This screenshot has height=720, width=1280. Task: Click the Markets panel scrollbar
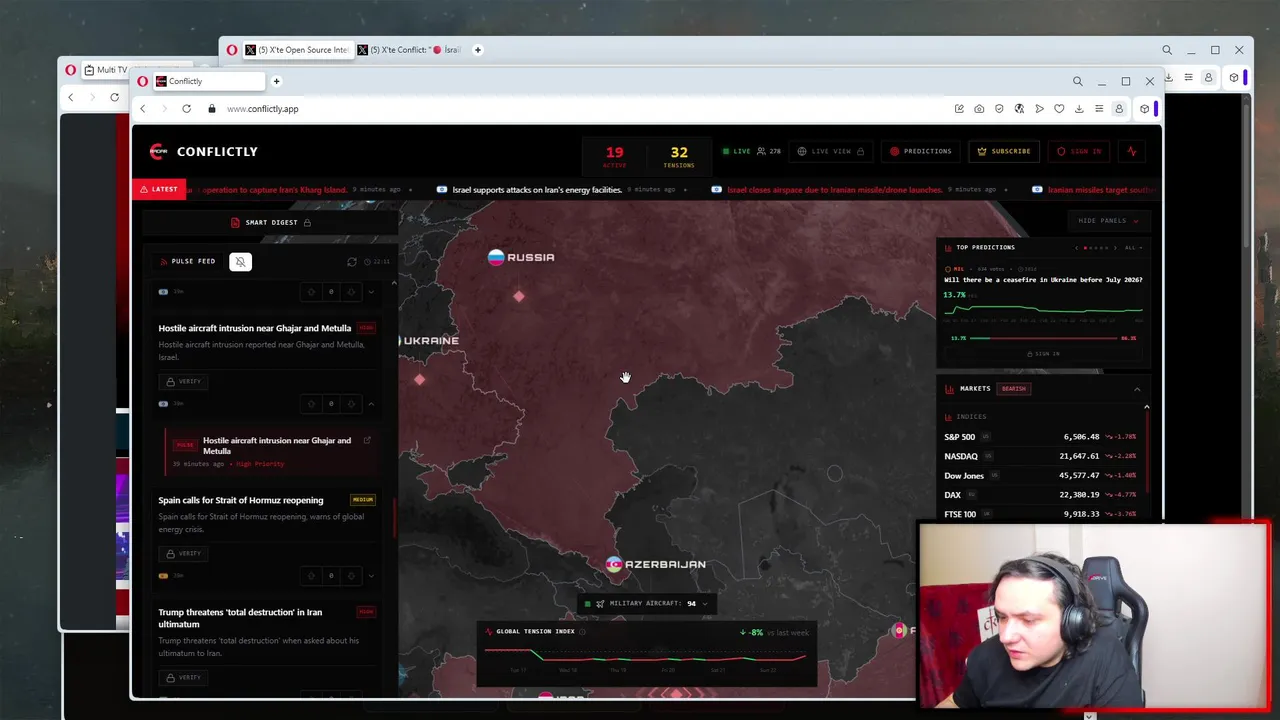click(x=1147, y=450)
